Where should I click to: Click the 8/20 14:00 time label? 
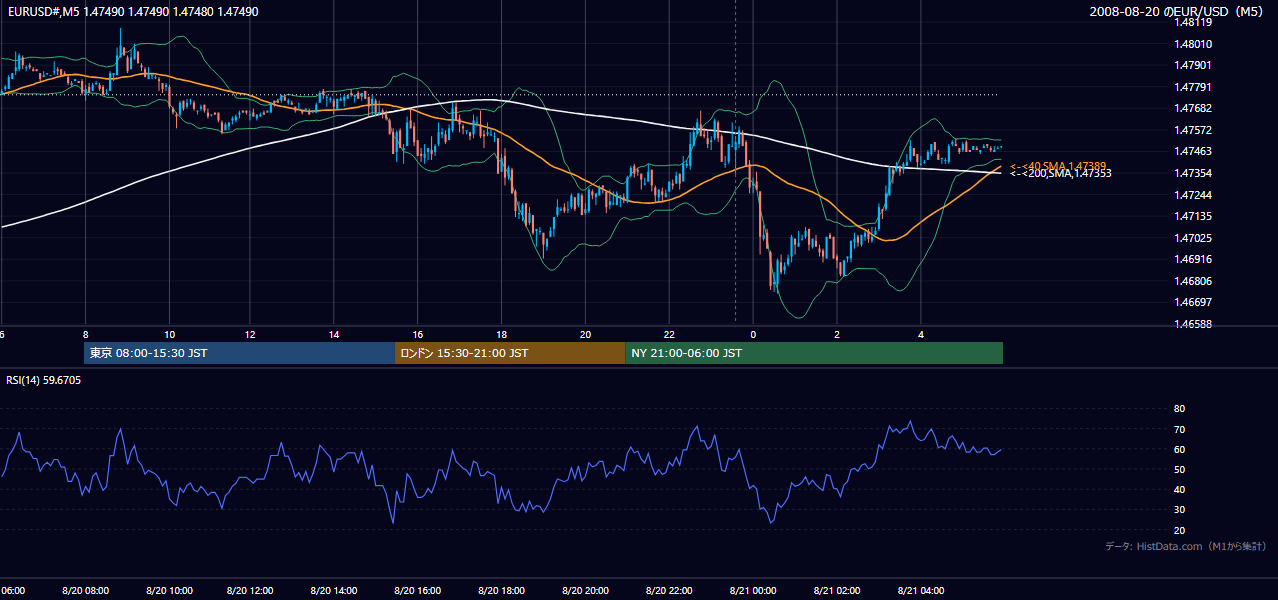coord(335,591)
